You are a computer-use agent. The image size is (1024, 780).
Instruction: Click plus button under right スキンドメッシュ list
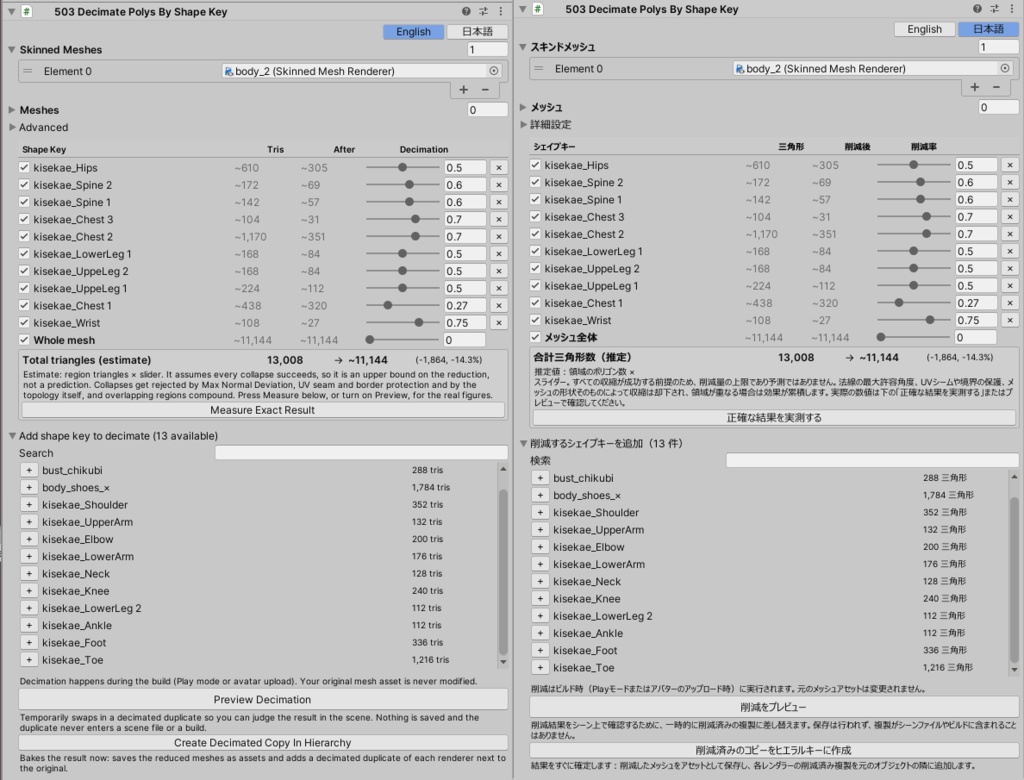click(x=974, y=87)
